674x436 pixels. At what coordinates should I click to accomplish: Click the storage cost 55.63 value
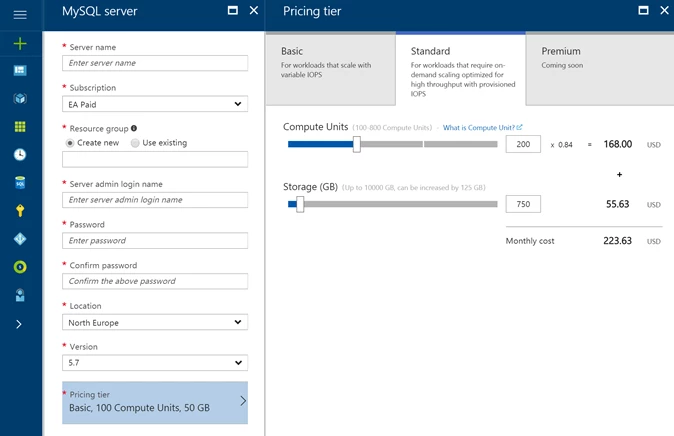[618, 204]
